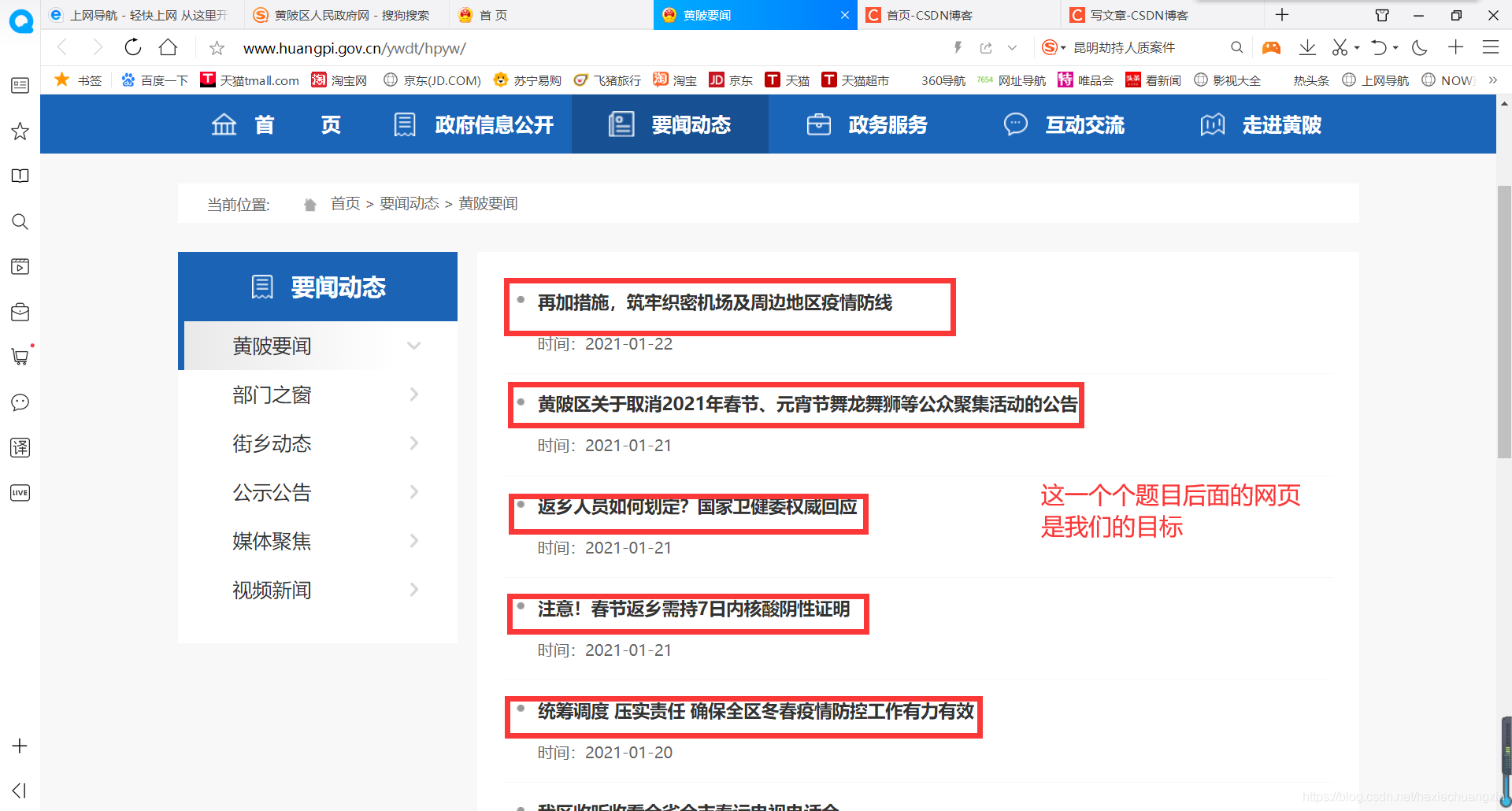1512x811 pixels.
Task: Click the scissors screenshot tool icon
Action: (1340, 47)
